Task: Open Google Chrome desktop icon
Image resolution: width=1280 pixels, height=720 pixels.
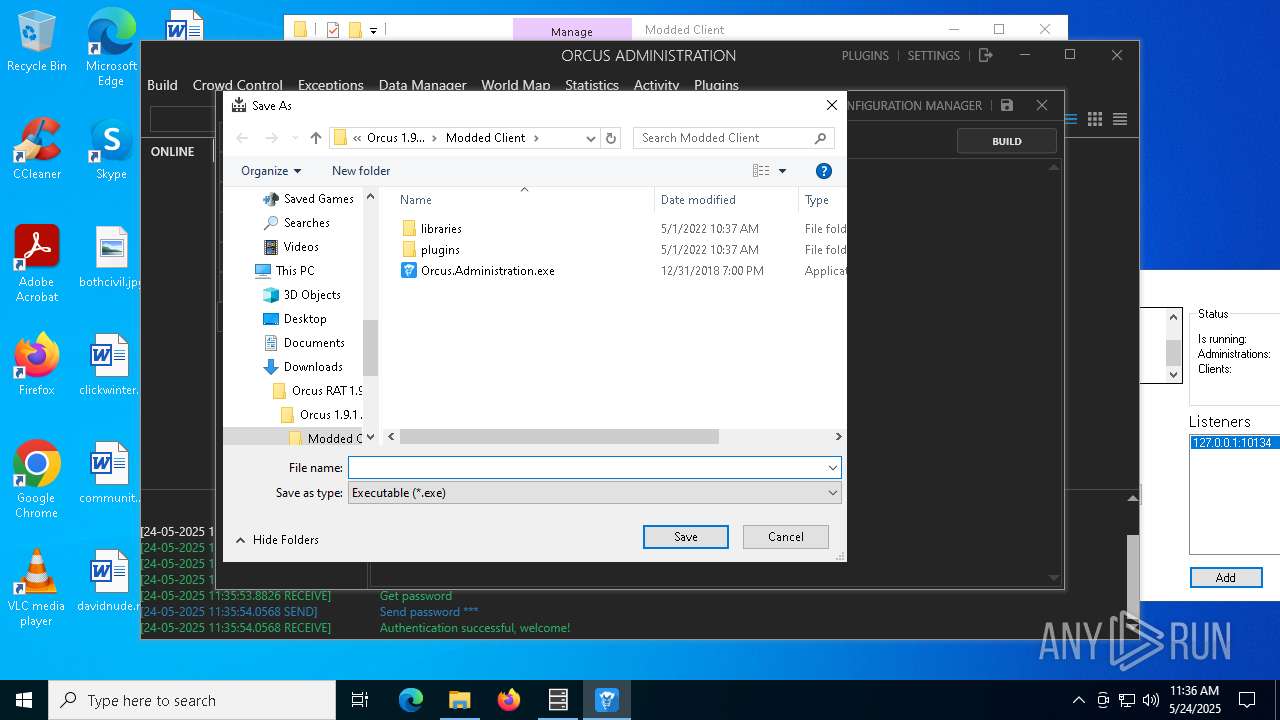Action: [x=36, y=480]
